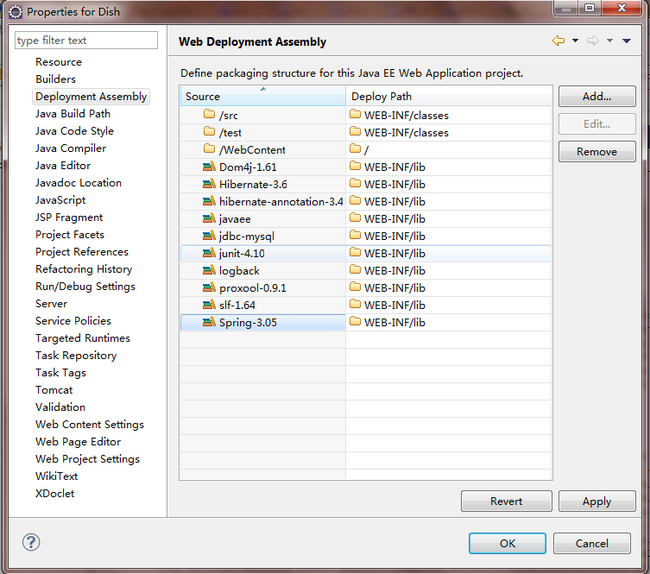
Task: Click the junit-4.10 library icon
Action: click(209, 253)
